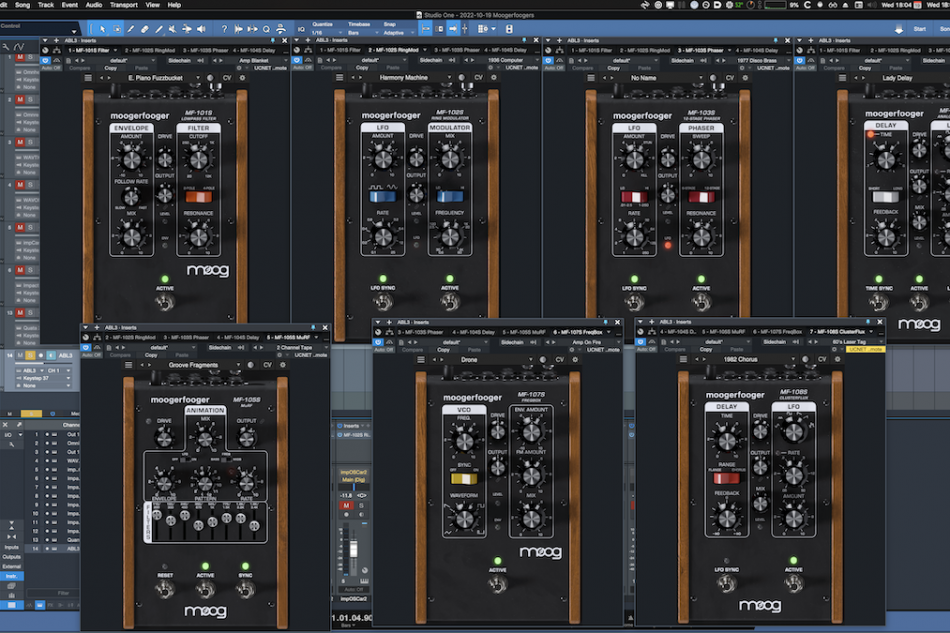Click the mixer channel volume fader
Viewport: 950px width, 633px height.
pos(353,549)
